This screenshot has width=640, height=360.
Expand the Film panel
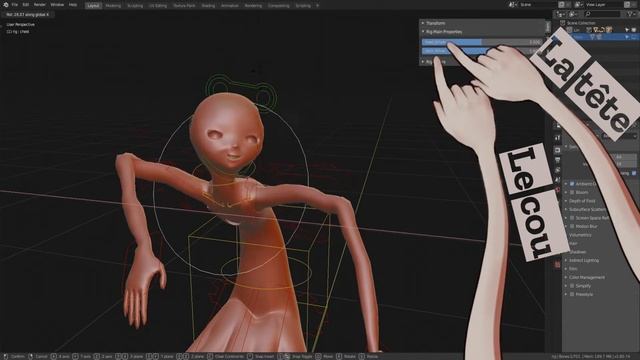pos(566,269)
